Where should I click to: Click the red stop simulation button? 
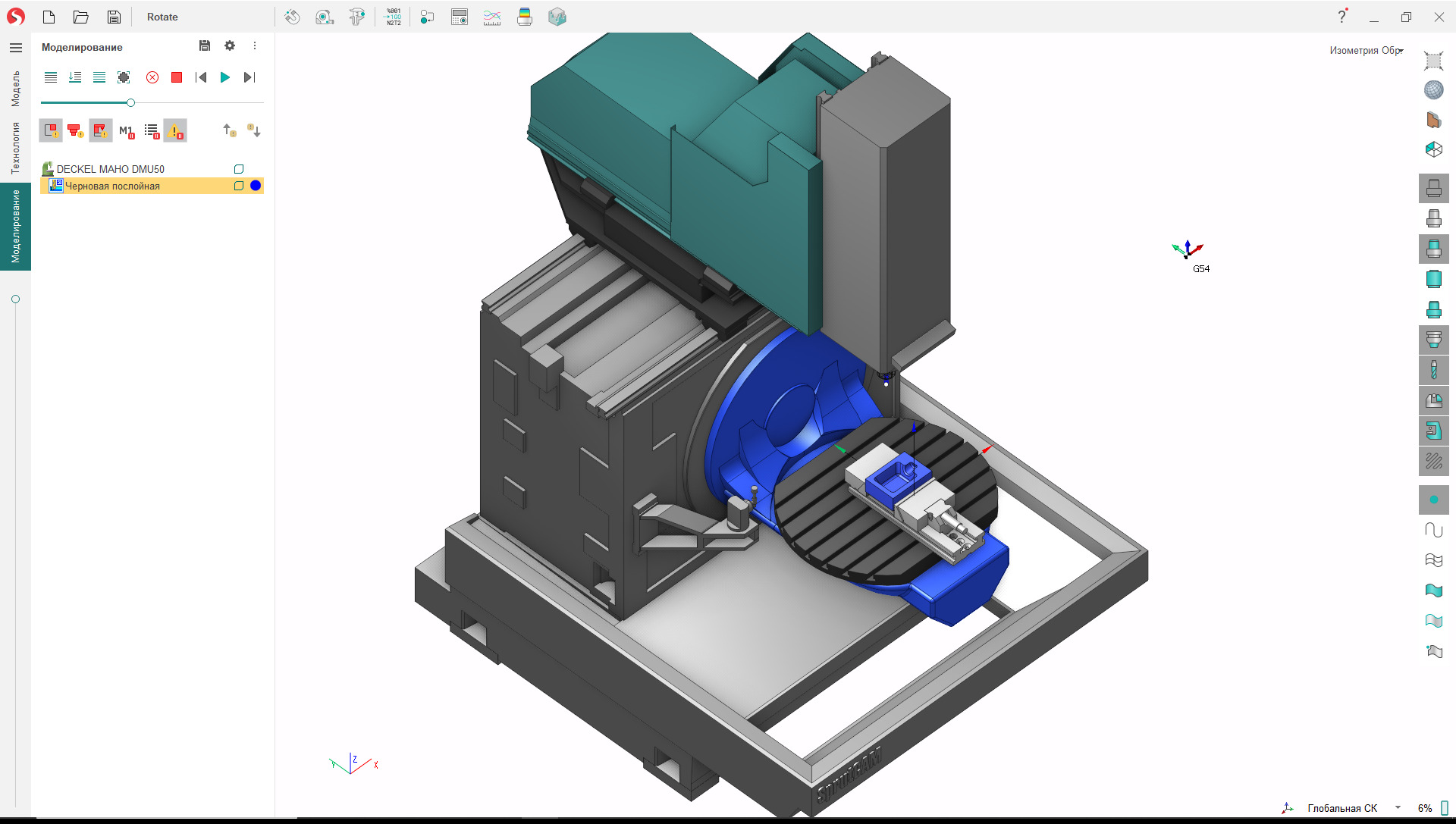[x=177, y=77]
